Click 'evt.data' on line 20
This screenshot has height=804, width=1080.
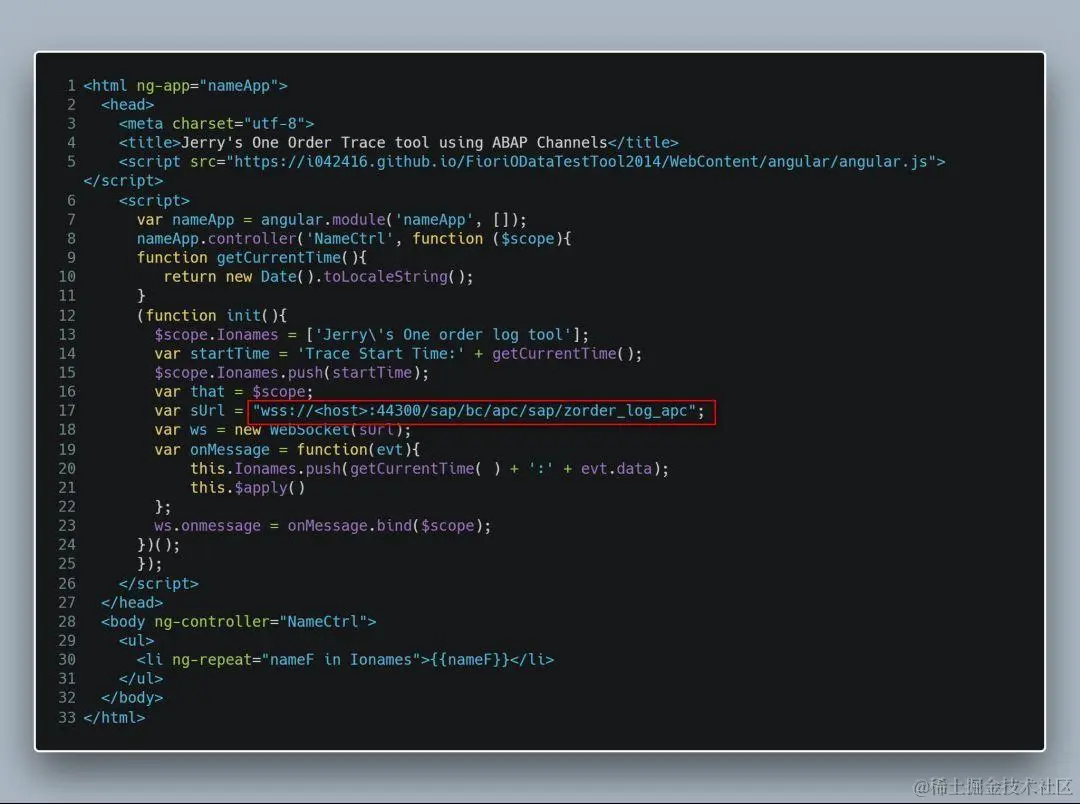point(616,468)
